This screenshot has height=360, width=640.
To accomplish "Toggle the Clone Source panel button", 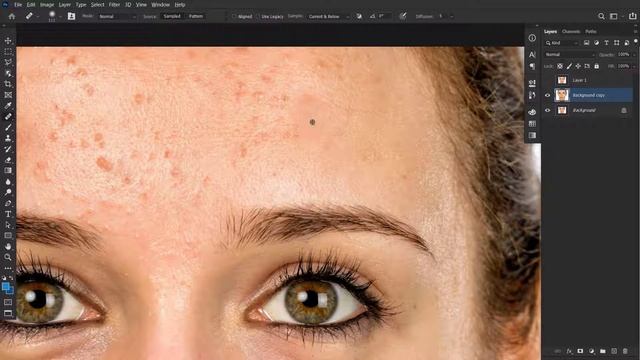I will click(x=71, y=16).
